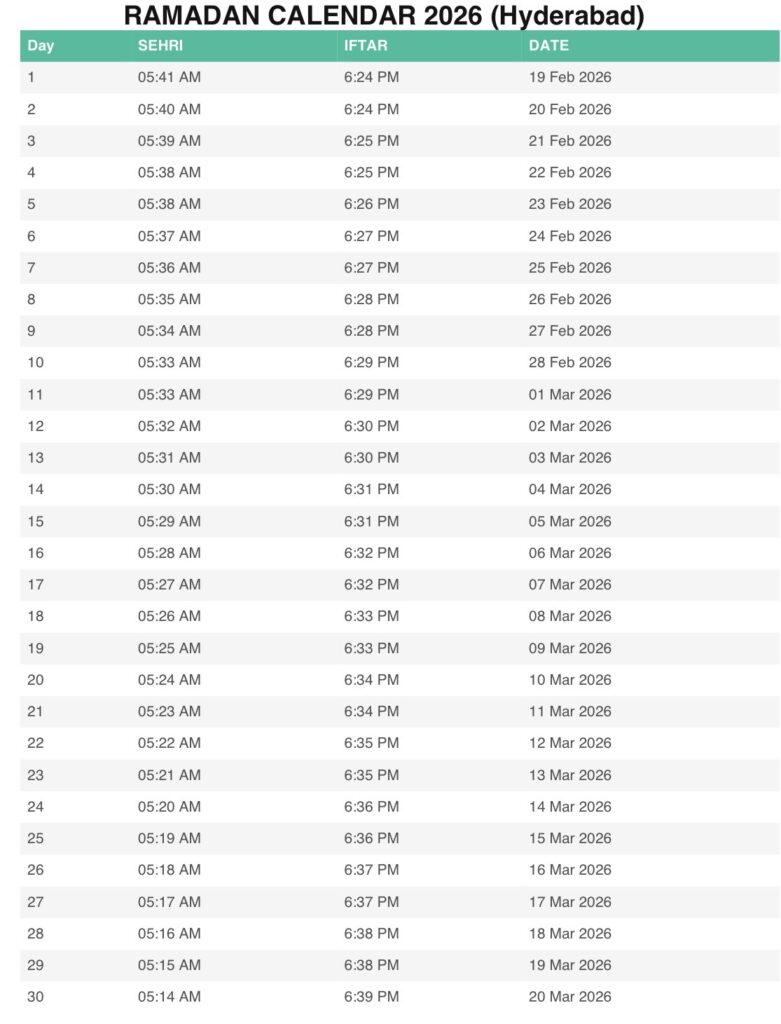Click Sehri time 05:14 AM

click(169, 996)
